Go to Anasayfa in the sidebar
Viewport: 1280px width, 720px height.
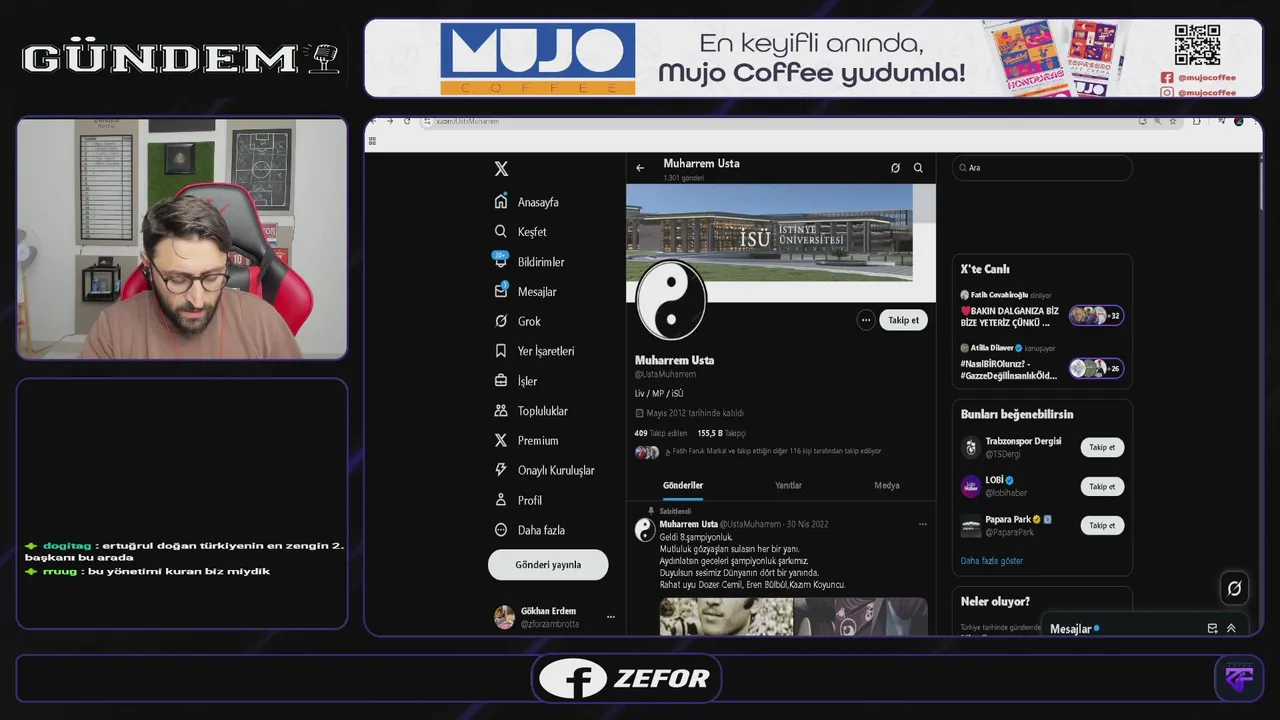point(527,202)
